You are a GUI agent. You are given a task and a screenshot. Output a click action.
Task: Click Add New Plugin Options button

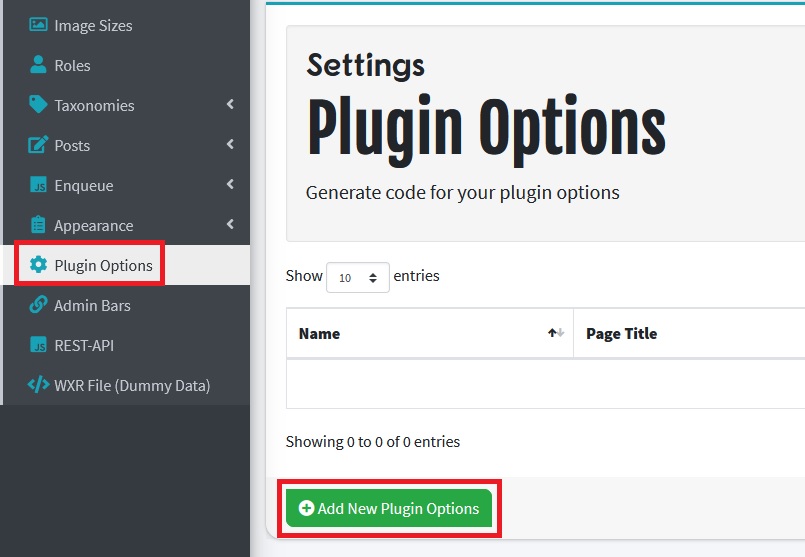[389, 508]
